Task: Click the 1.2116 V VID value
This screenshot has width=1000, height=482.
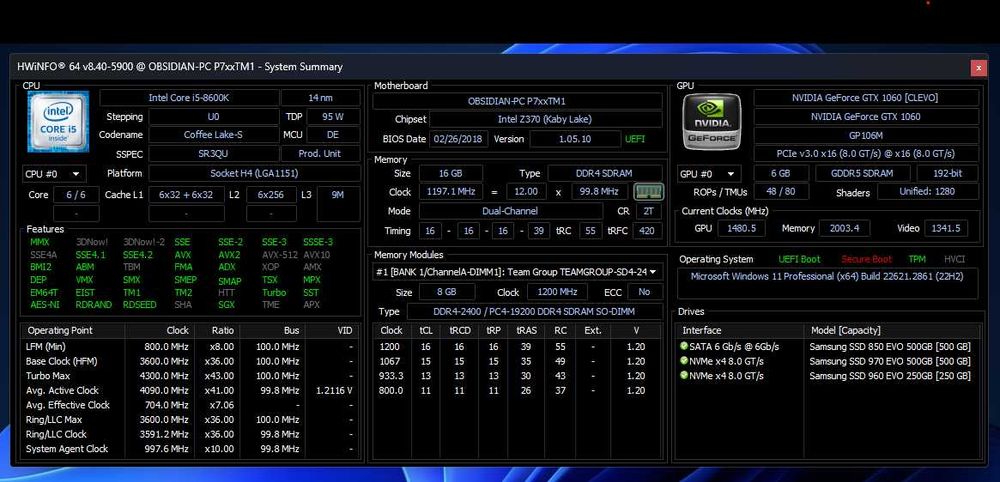Action: [334, 391]
